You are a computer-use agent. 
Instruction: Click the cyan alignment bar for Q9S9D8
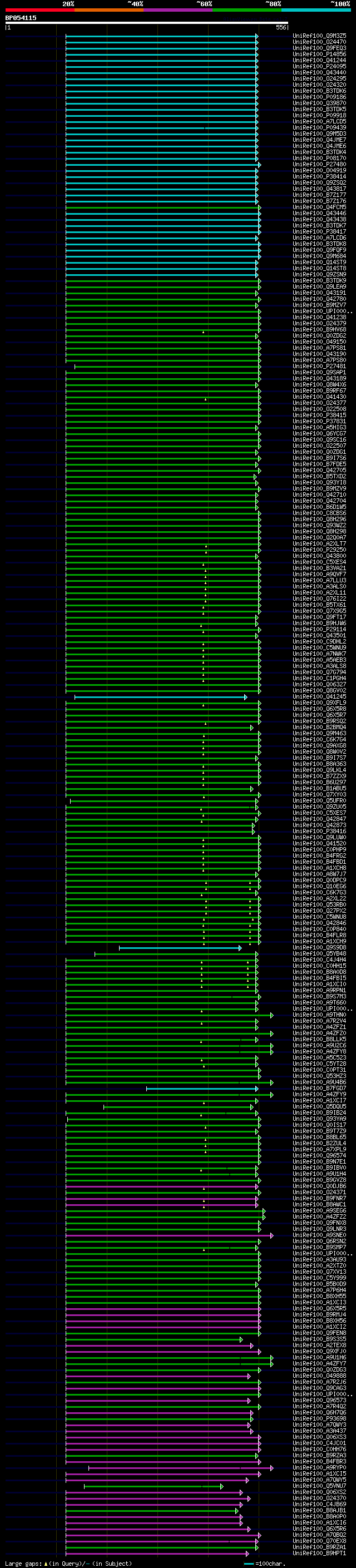180,948
